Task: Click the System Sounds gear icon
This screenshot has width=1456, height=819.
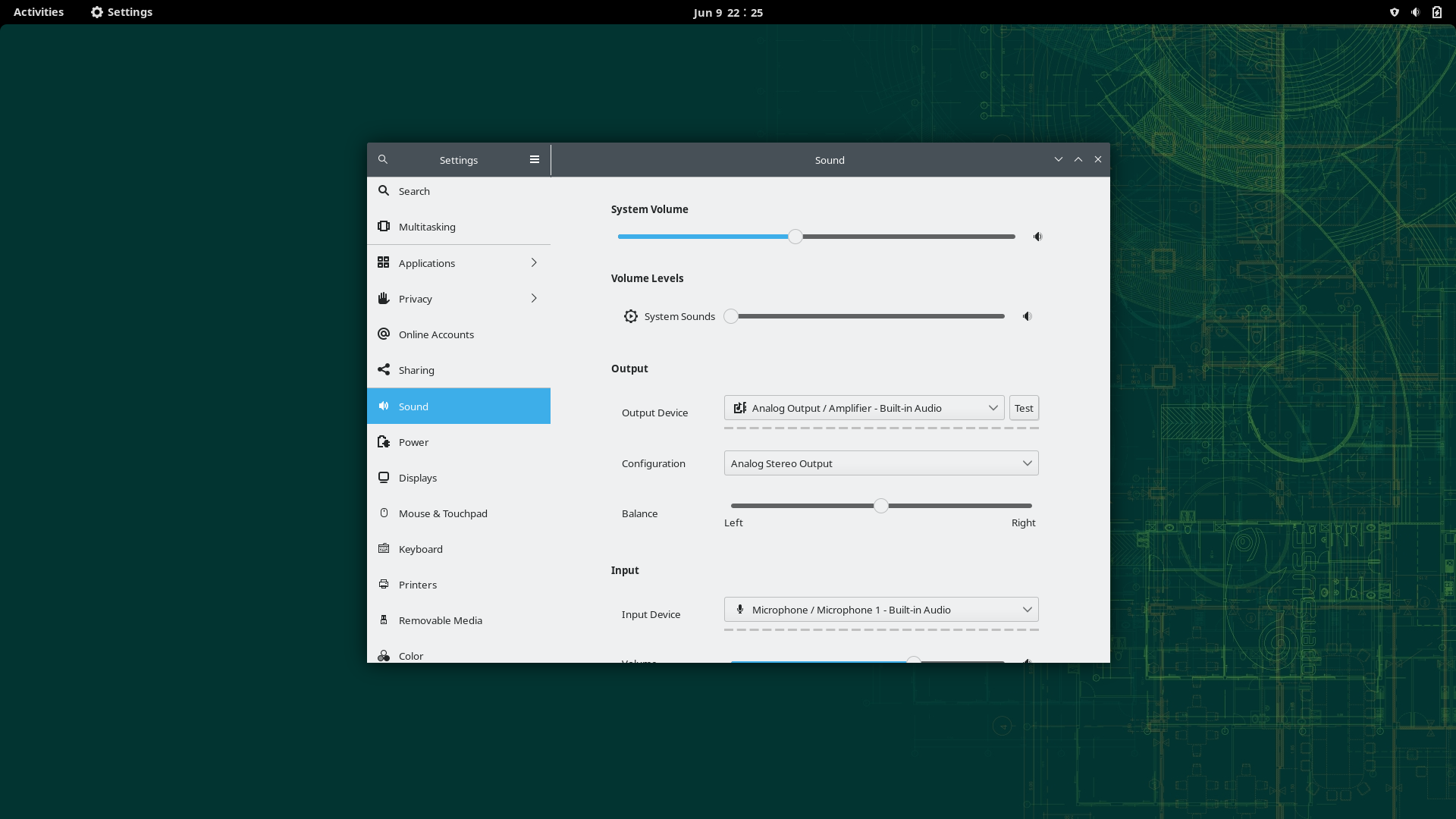Action: tap(631, 316)
